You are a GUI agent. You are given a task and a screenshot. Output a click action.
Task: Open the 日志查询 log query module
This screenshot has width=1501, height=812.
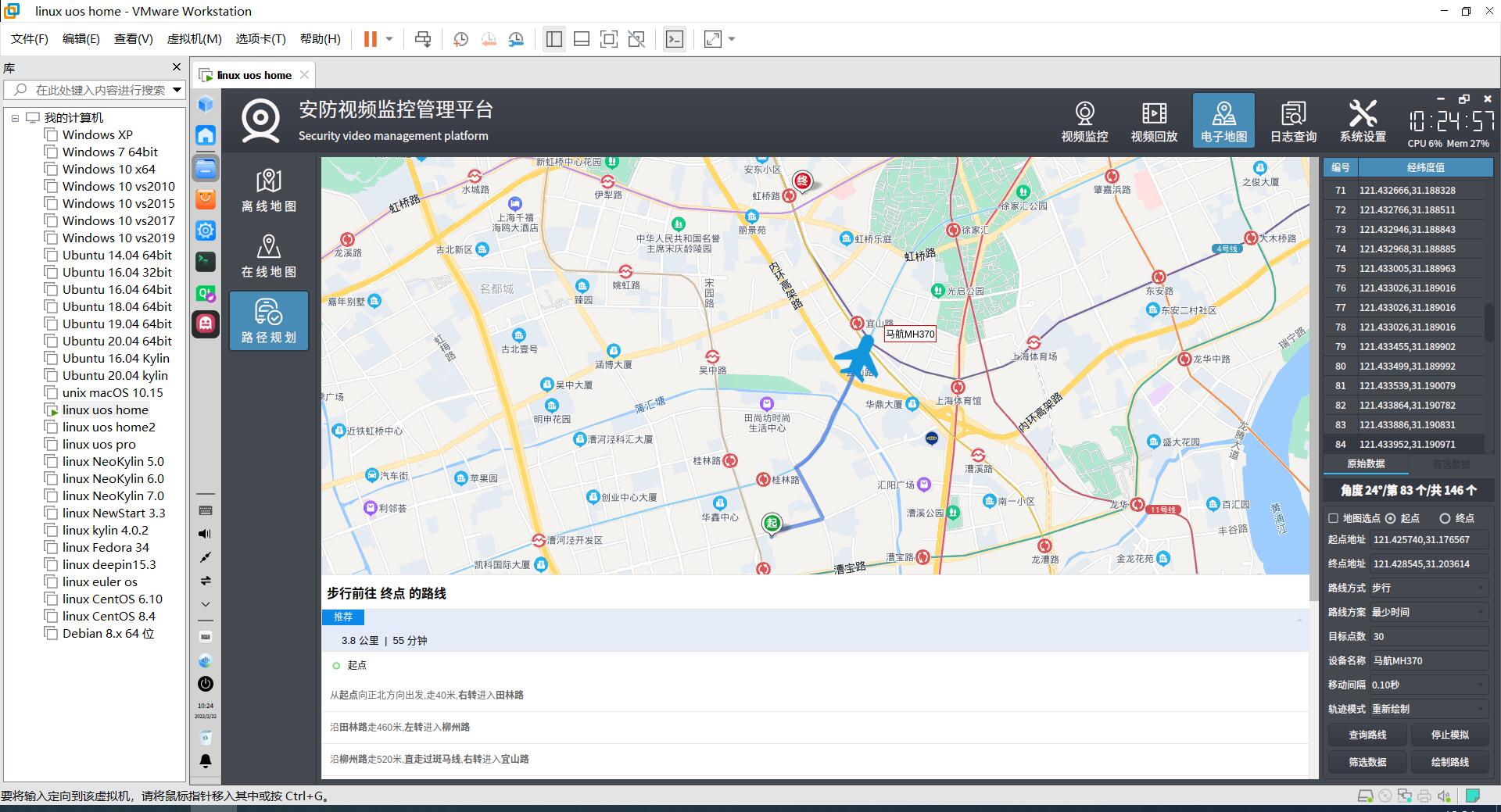pos(1293,121)
